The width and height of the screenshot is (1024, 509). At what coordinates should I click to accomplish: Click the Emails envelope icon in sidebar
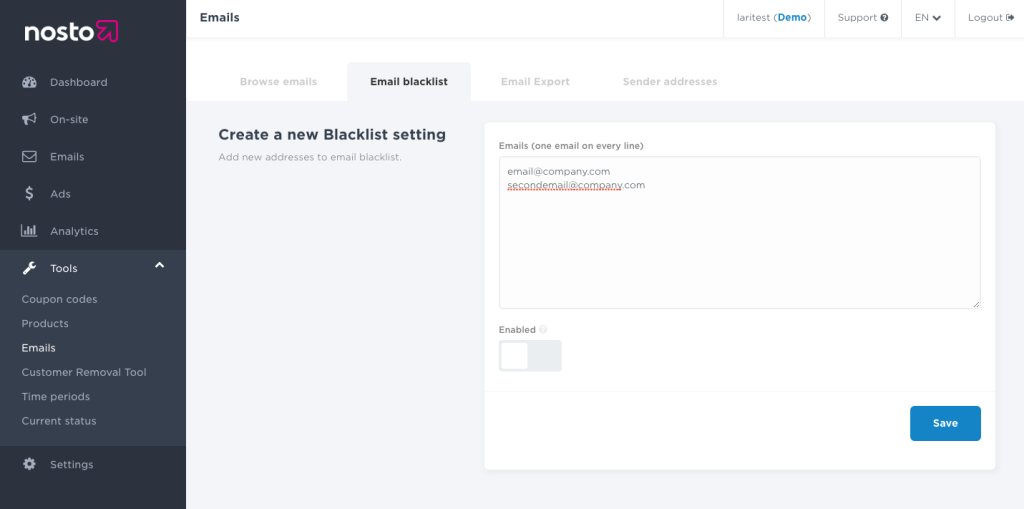point(29,156)
